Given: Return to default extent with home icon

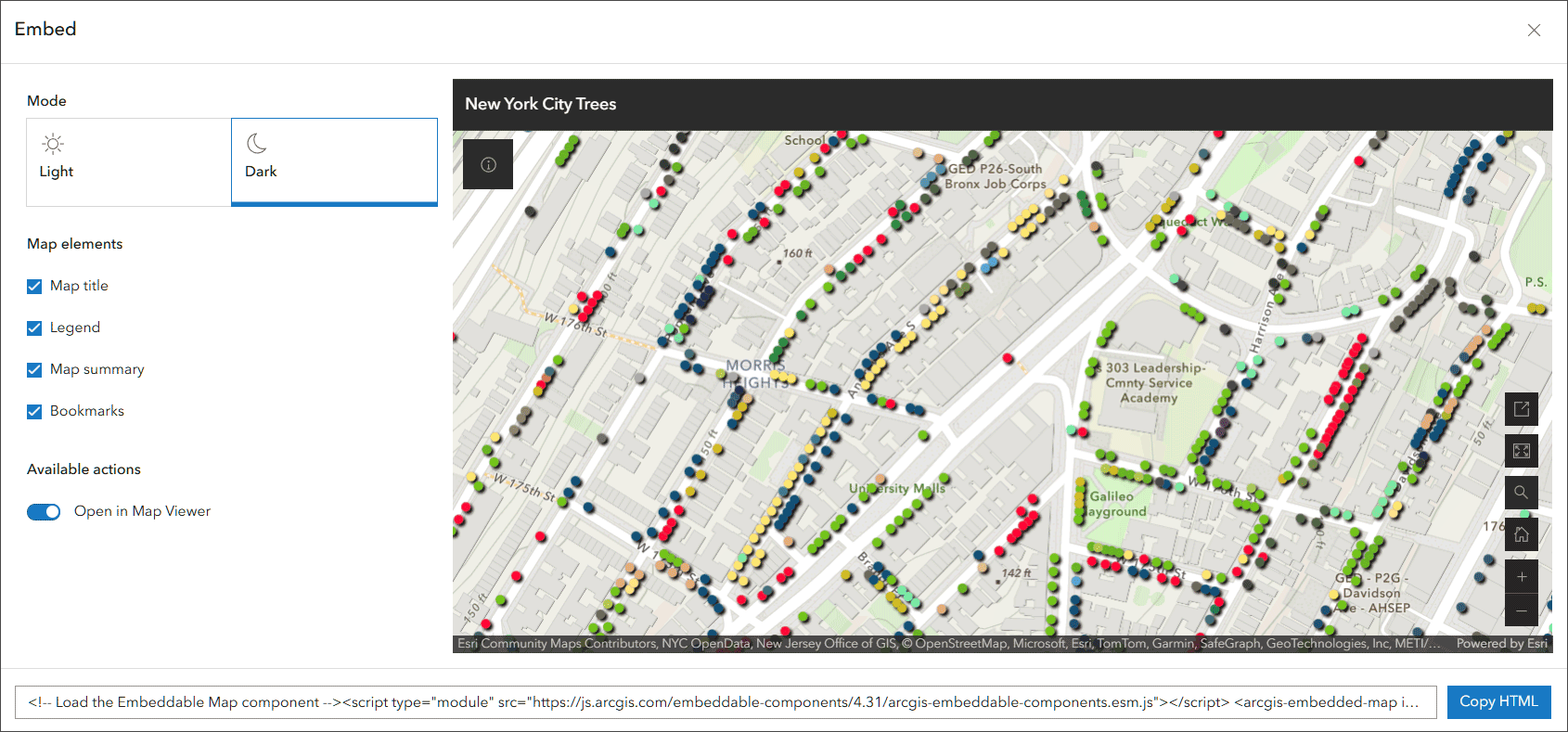Looking at the screenshot, I should point(1522,534).
